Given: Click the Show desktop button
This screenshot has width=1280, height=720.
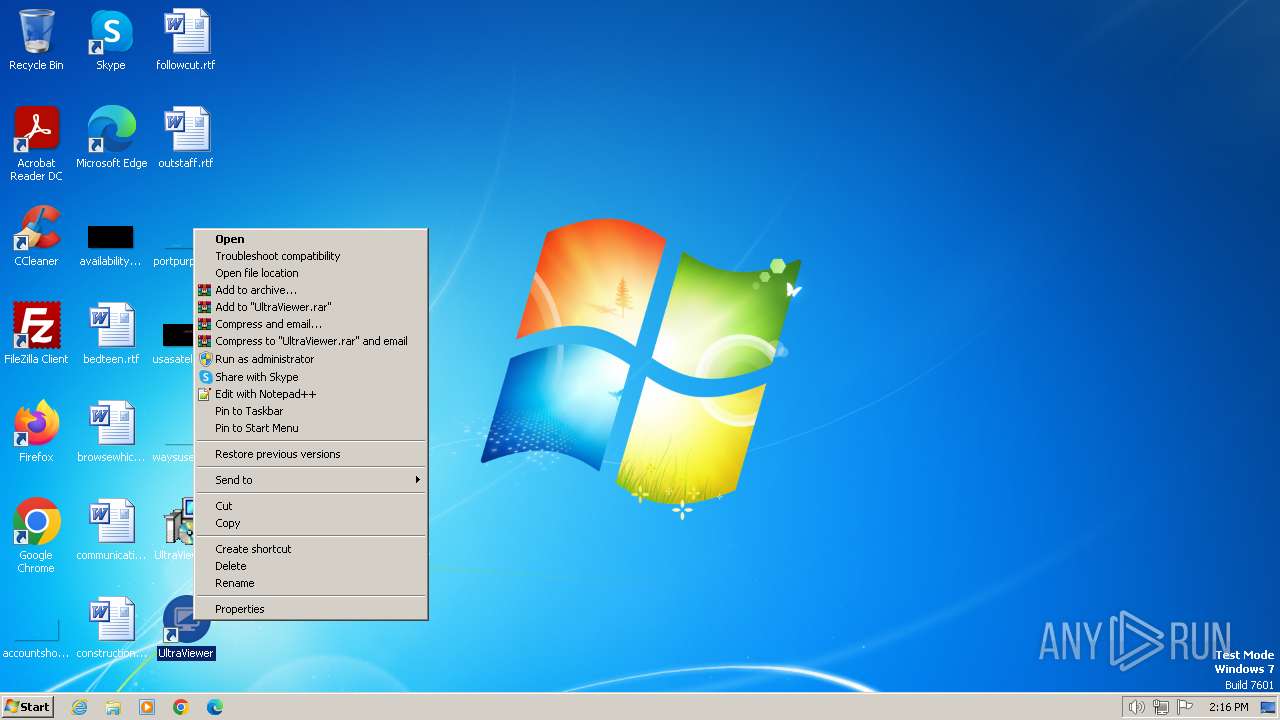Looking at the screenshot, I should tap(1268, 707).
